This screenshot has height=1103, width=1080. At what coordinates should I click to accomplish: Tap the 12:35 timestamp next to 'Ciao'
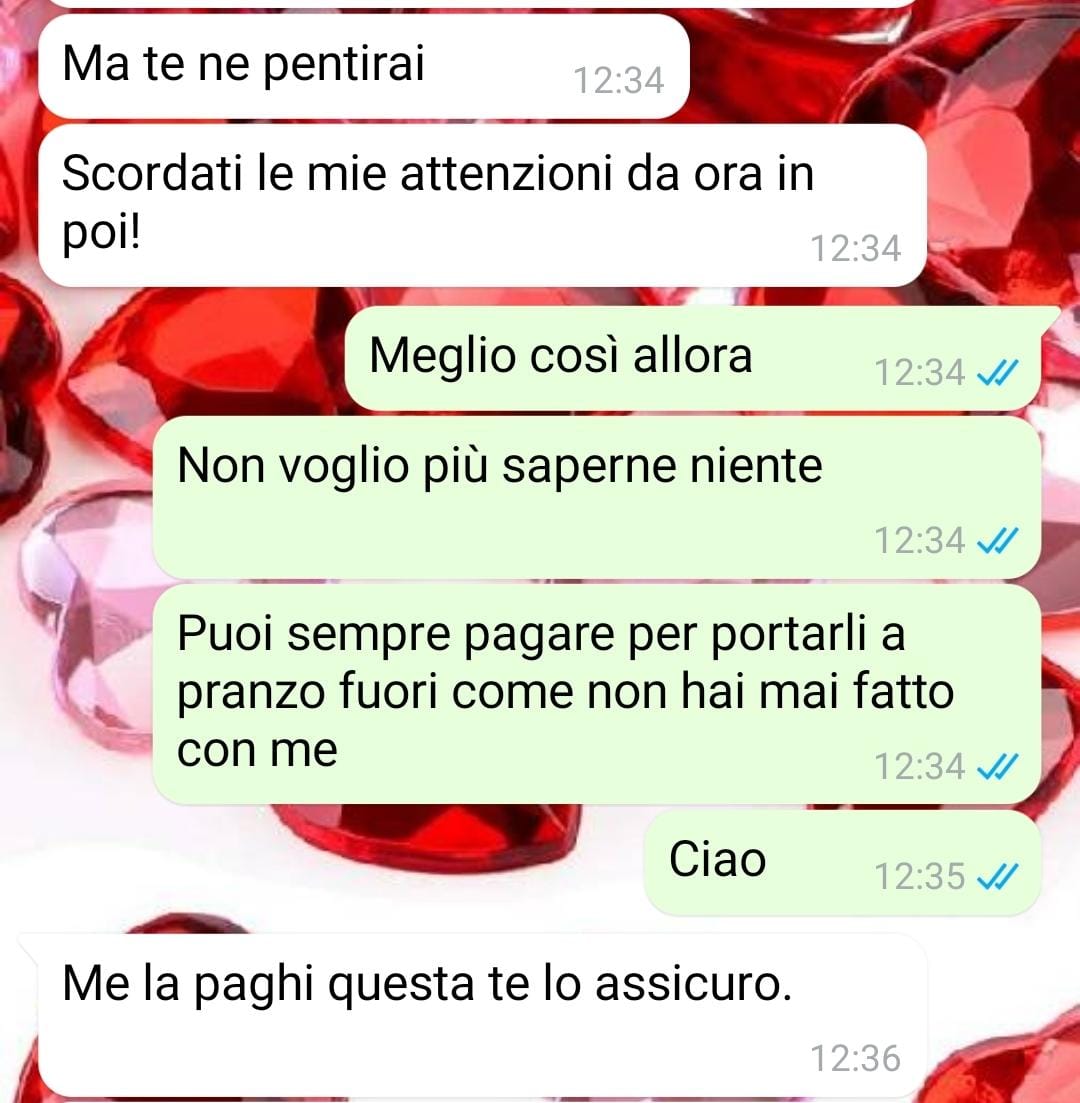(920, 876)
